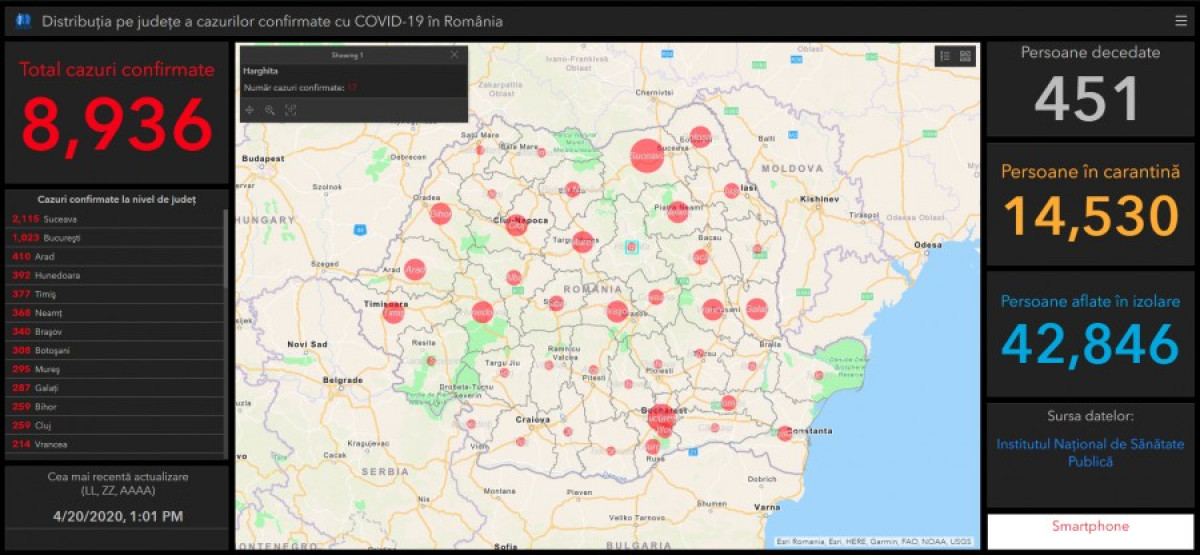Open the hamburger menu in the header

click(1181, 21)
